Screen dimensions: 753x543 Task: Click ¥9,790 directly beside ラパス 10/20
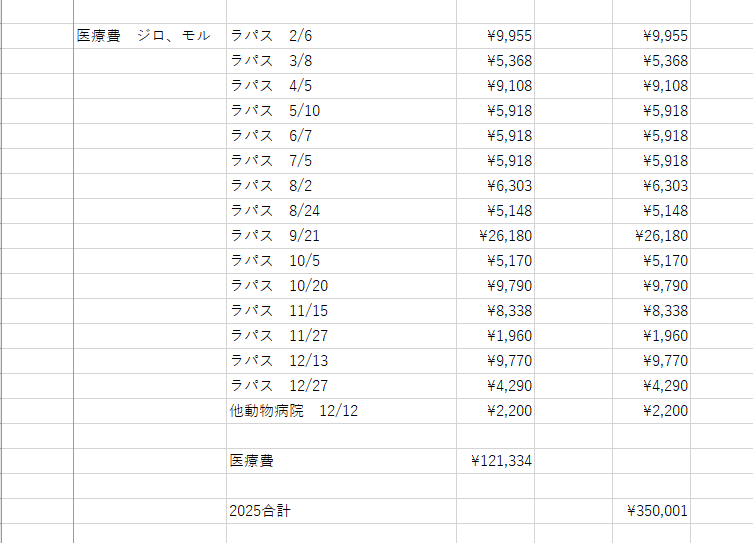pos(495,286)
